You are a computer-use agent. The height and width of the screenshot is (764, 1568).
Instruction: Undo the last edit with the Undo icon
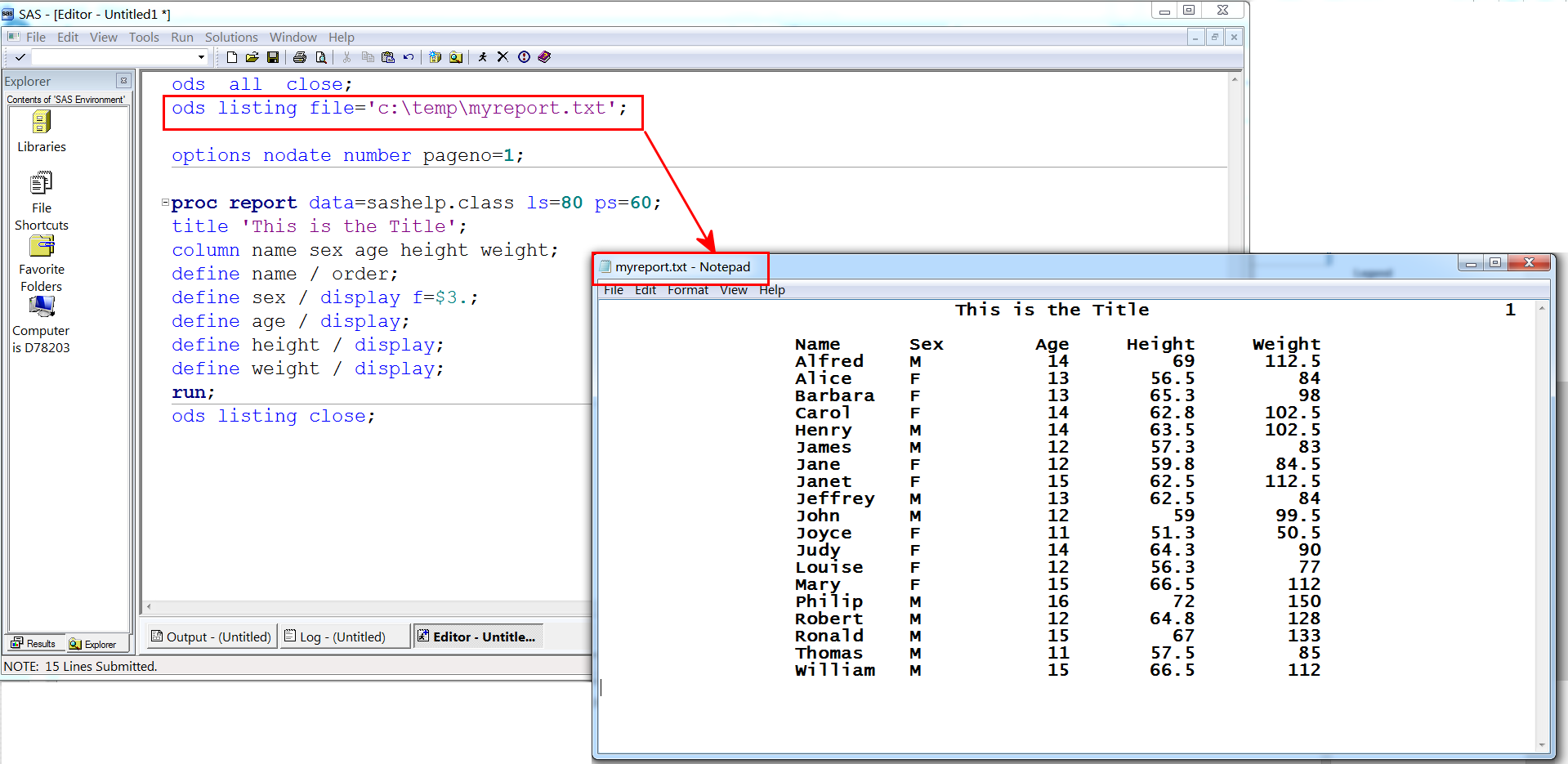tap(408, 56)
